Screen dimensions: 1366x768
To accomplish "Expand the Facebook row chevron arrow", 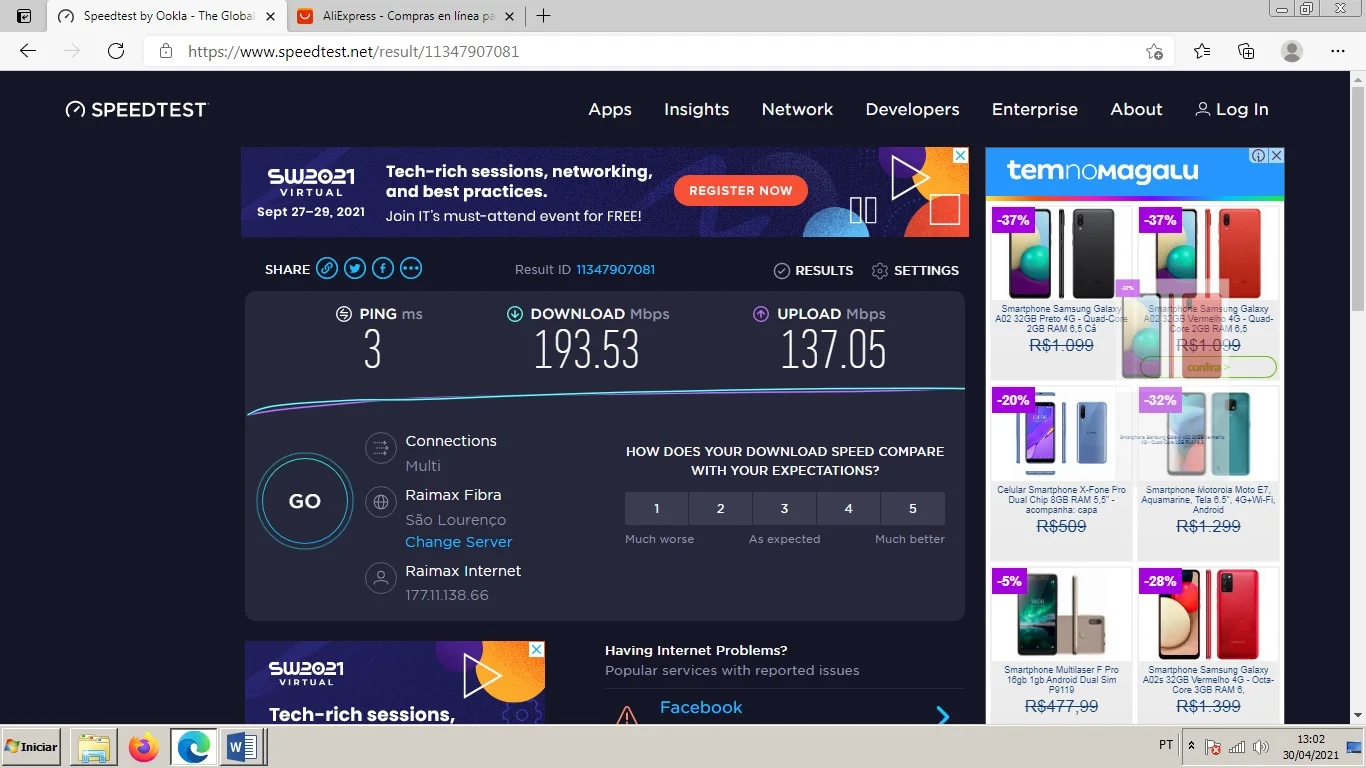I will 943,715.
